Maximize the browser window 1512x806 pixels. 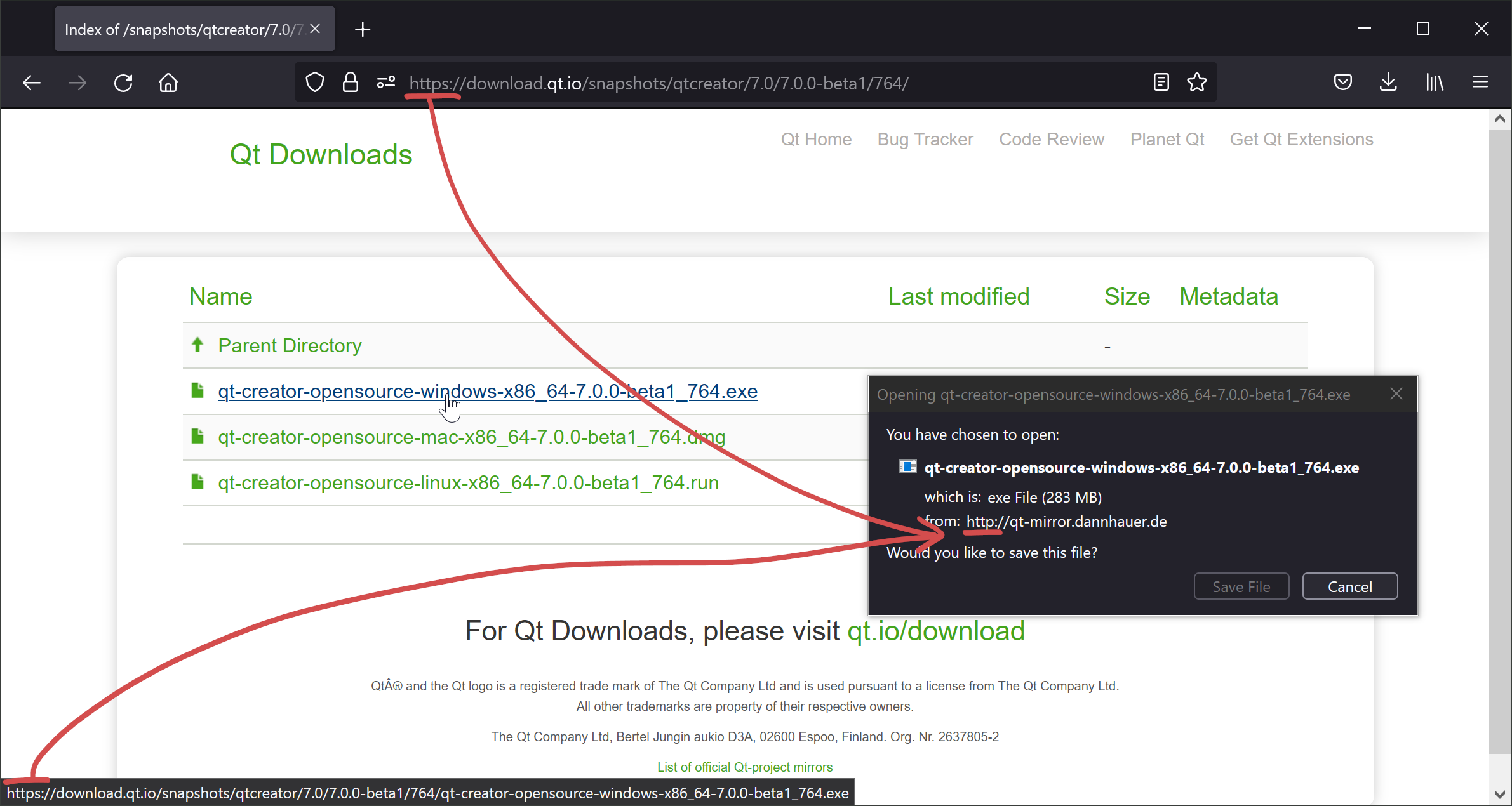coord(1423,29)
